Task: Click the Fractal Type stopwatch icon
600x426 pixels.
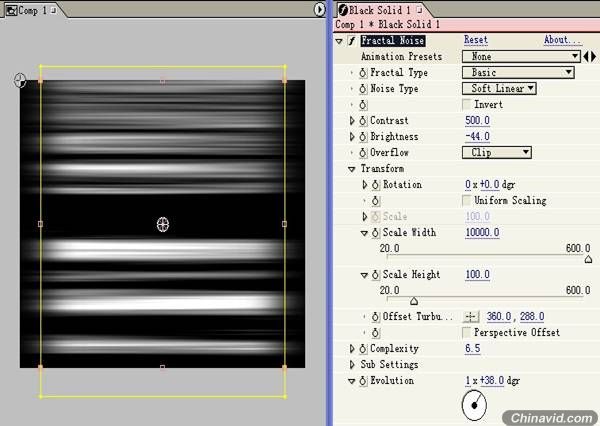Action: click(363, 73)
